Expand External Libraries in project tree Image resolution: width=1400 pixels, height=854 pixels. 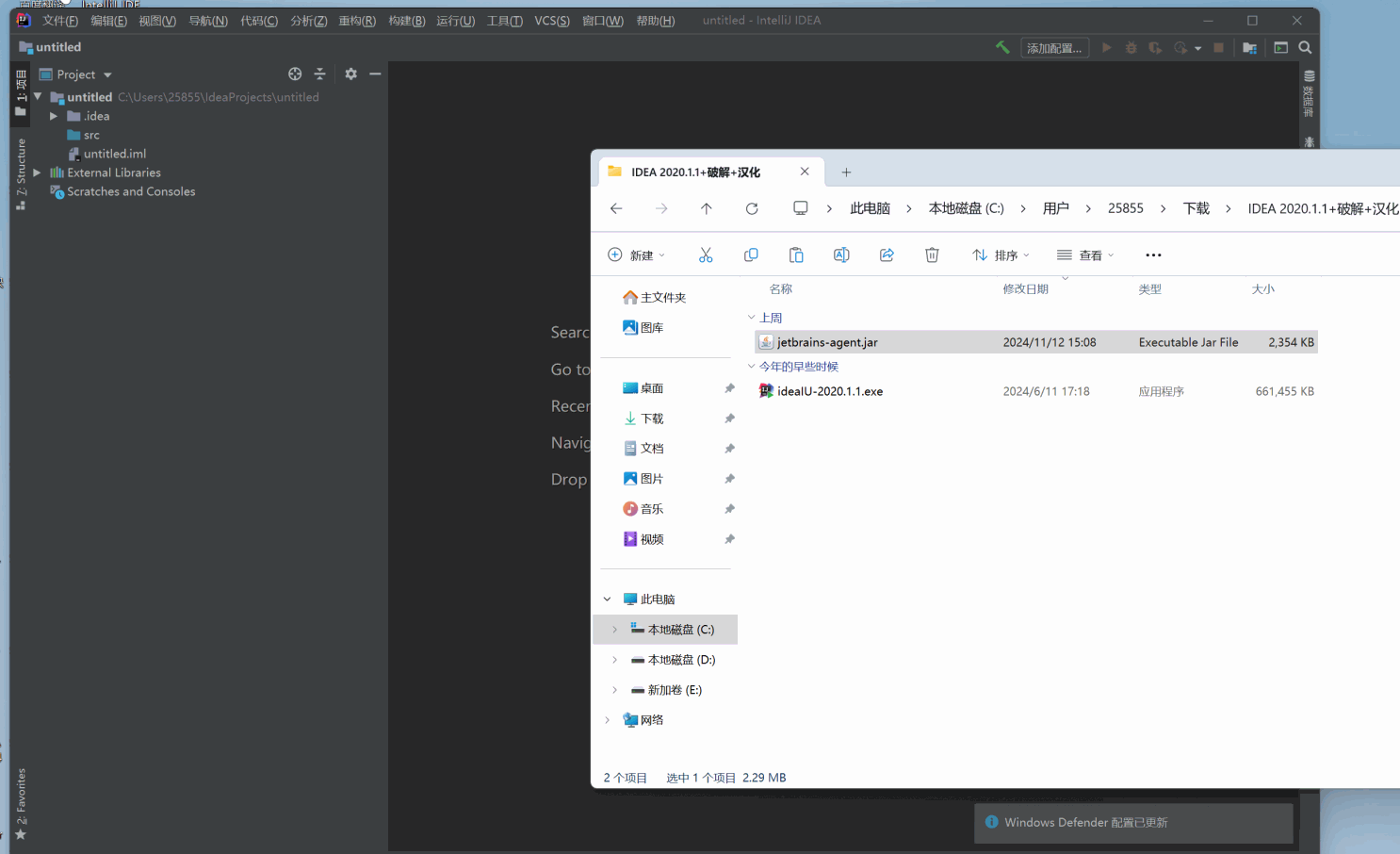tap(37, 172)
